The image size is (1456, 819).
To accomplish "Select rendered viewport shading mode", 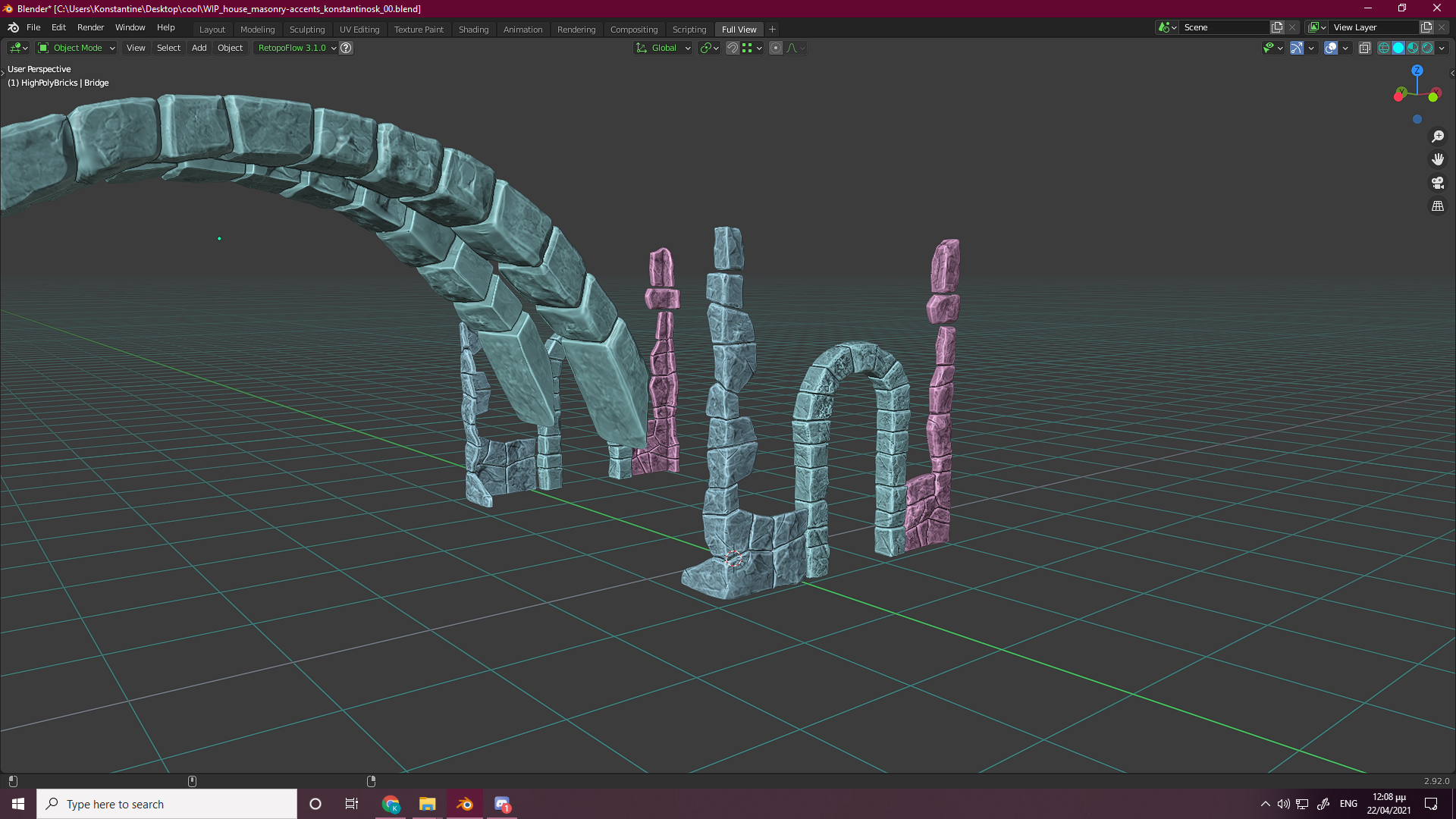I will click(1427, 48).
